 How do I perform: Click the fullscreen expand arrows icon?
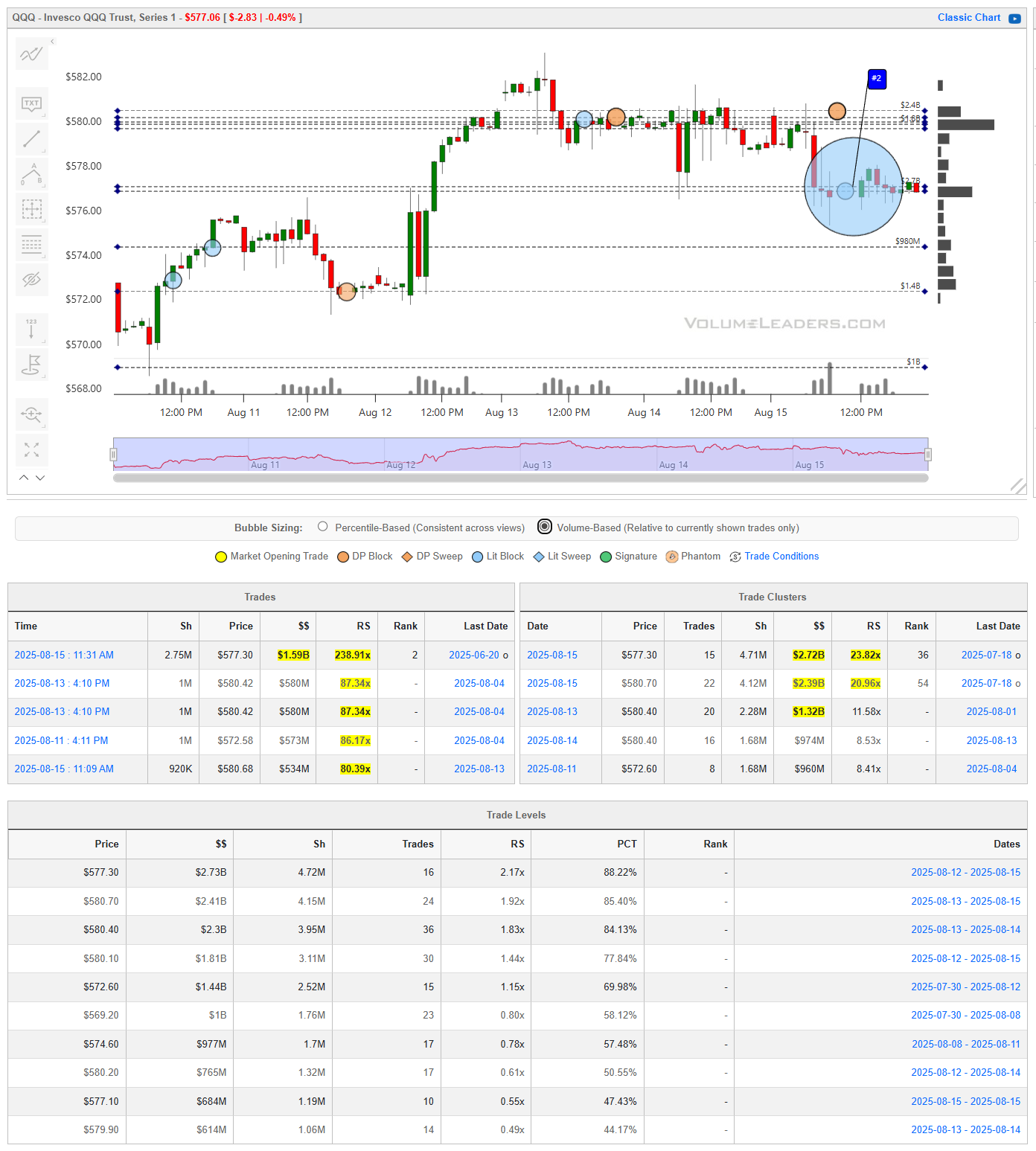[x=31, y=449]
